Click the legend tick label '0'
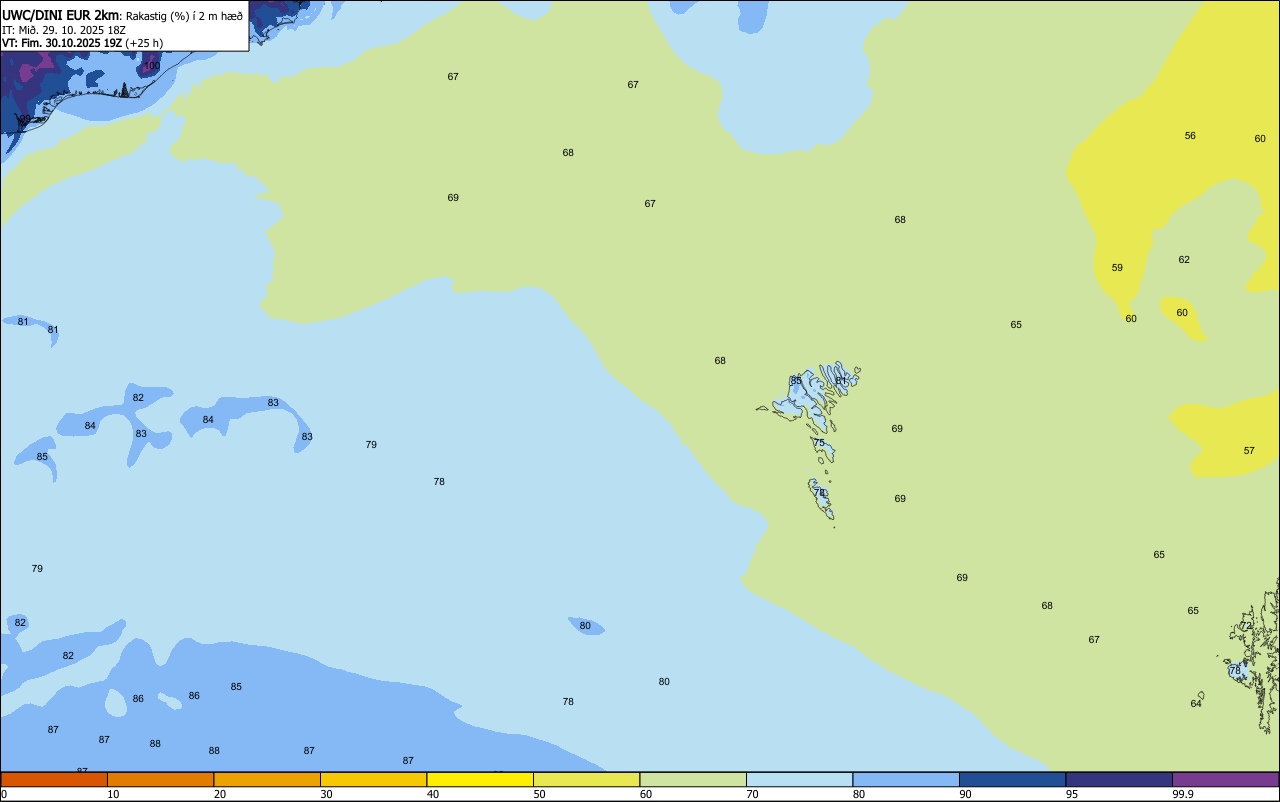This screenshot has height=802, width=1280. click(4, 794)
